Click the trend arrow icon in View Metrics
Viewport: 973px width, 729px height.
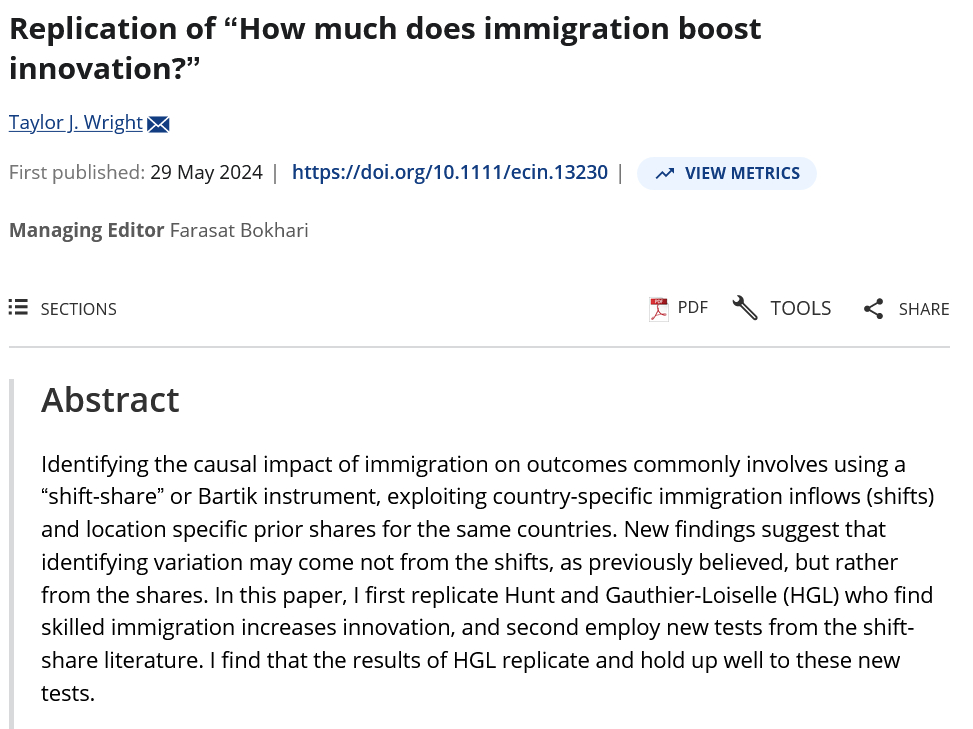point(664,174)
